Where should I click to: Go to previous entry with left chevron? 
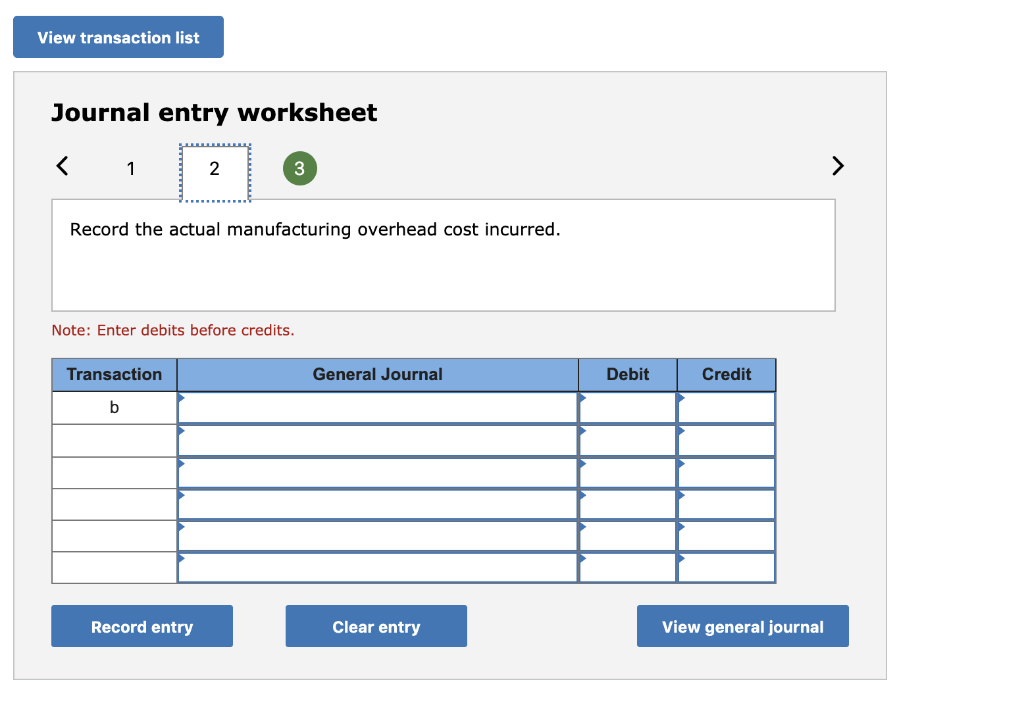point(62,166)
